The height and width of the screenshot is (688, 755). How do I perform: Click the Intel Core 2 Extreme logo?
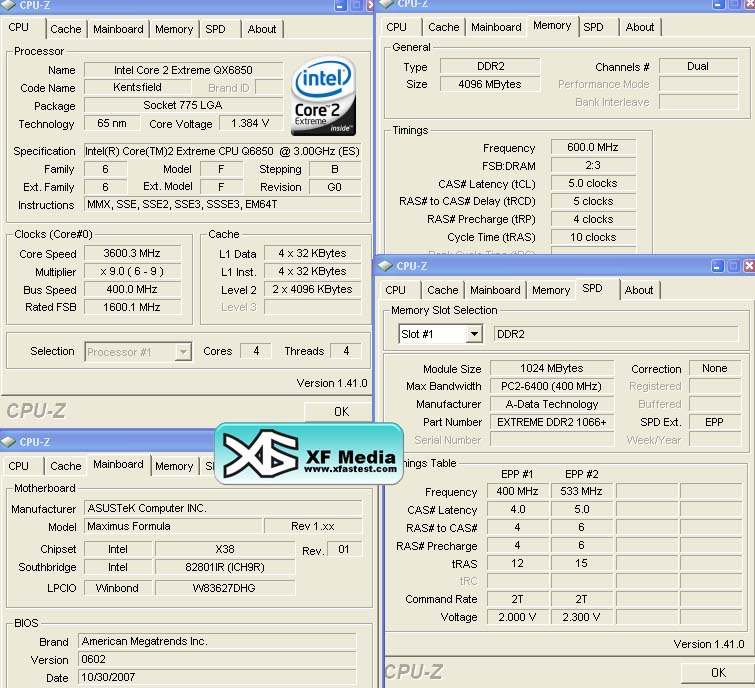coord(324,96)
